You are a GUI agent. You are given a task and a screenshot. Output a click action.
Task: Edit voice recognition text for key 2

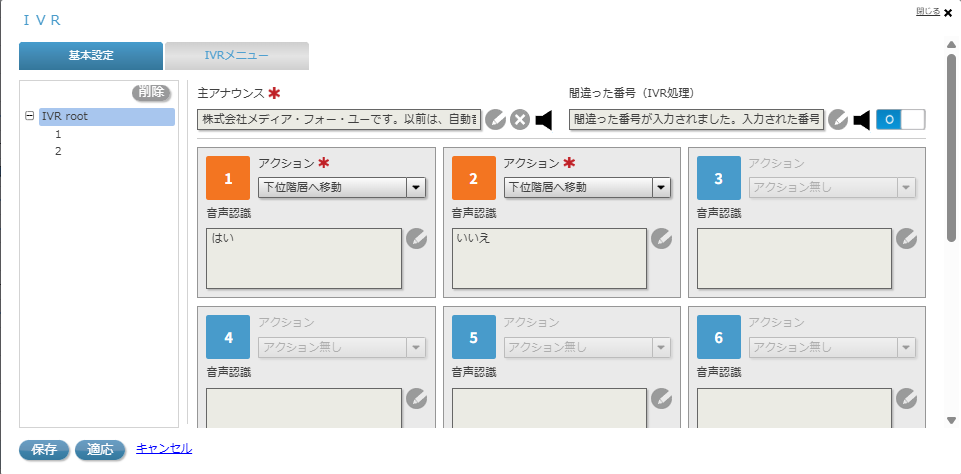click(x=662, y=238)
